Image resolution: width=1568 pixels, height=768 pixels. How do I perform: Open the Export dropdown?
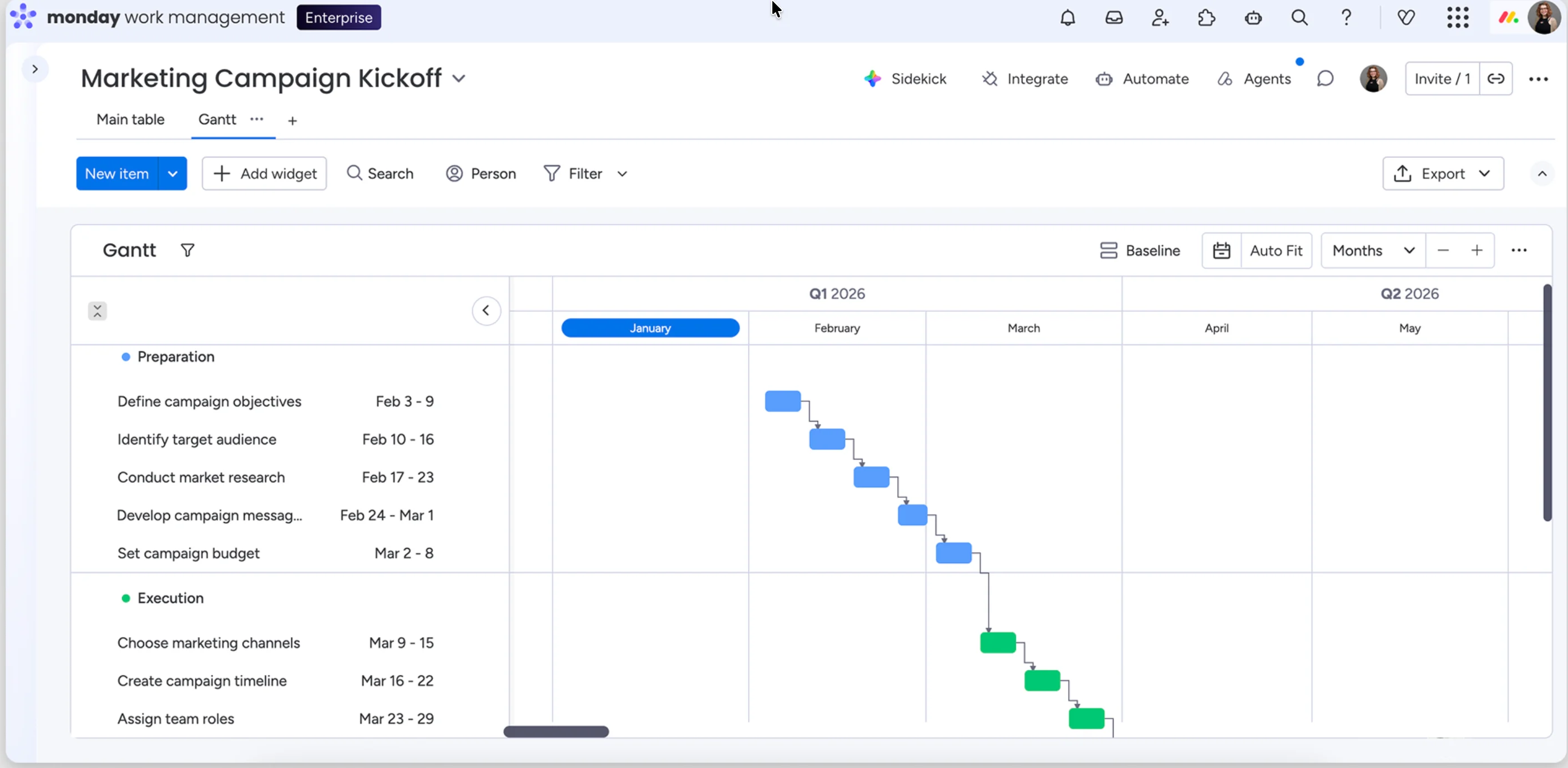(1442, 174)
